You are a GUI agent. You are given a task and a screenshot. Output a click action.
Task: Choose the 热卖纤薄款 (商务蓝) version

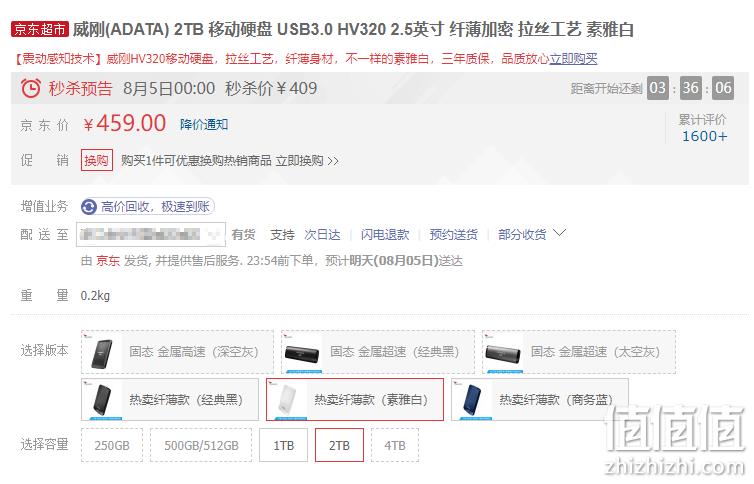pos(540,399)
